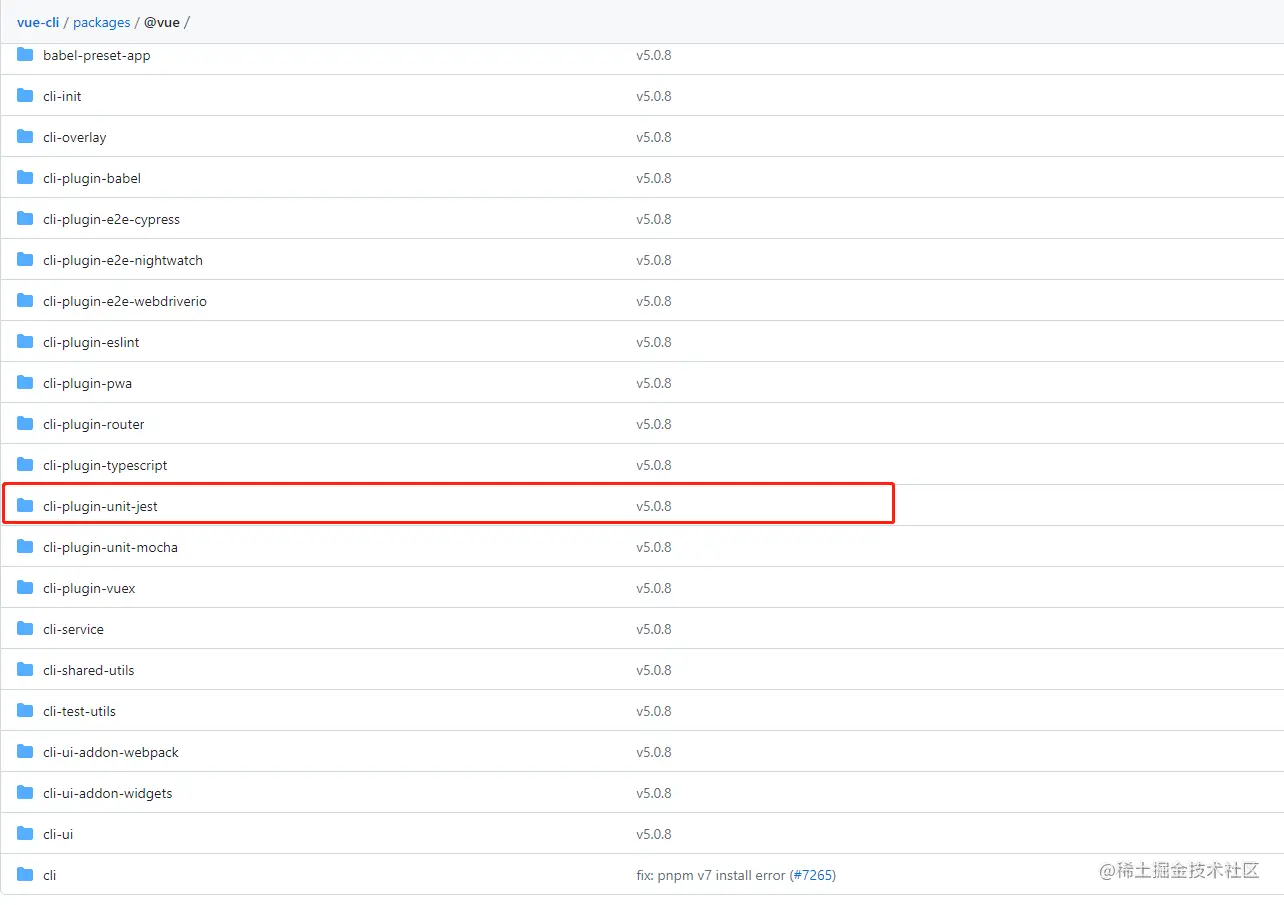Click the cli-plugin-pwa folder icon

point(25,383)
